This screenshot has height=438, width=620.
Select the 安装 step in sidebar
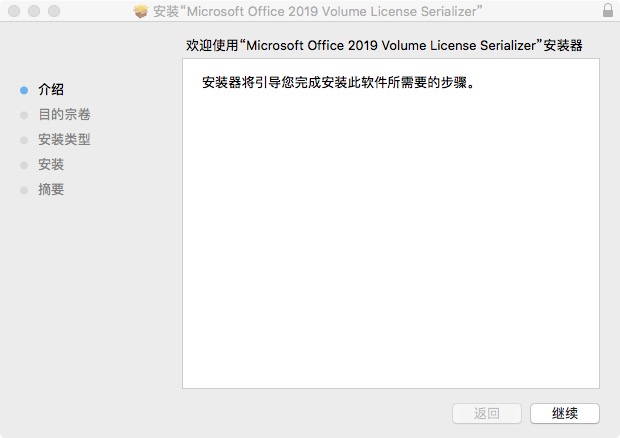(x=51, y=164)
